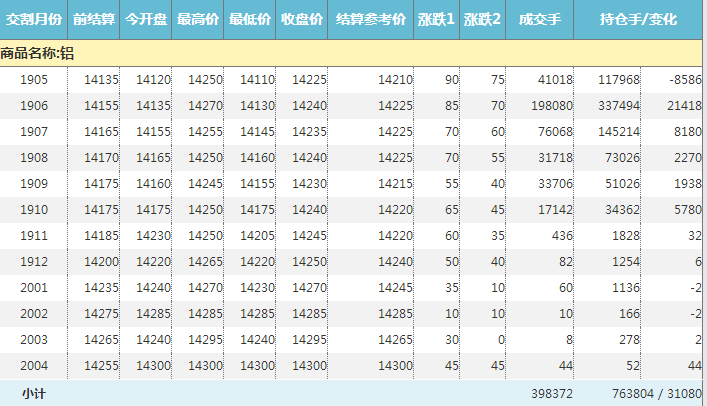Click the 交割月份 column header
The image size is (707, 406).
(34, 19)
